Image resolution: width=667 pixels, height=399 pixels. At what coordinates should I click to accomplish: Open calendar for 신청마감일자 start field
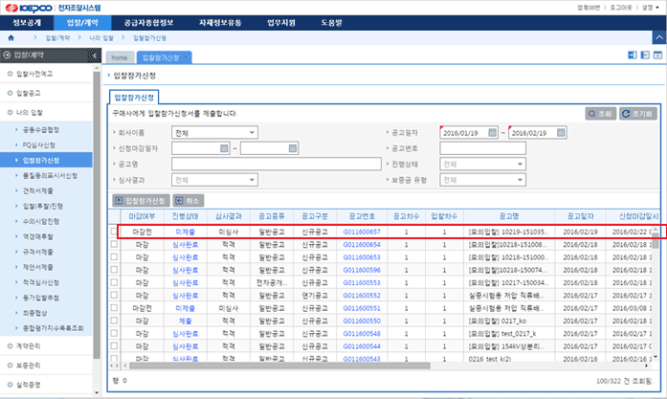pyautogui.click(x=224, y=148)
